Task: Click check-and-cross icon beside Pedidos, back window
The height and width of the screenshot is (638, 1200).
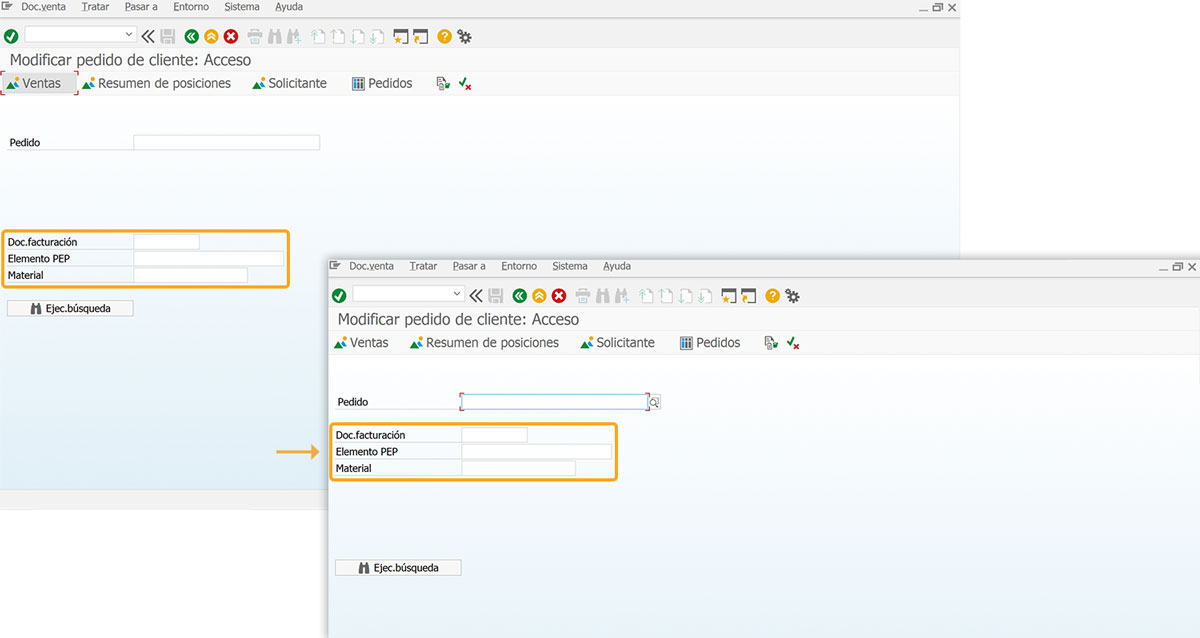Action: pos(465,84)
